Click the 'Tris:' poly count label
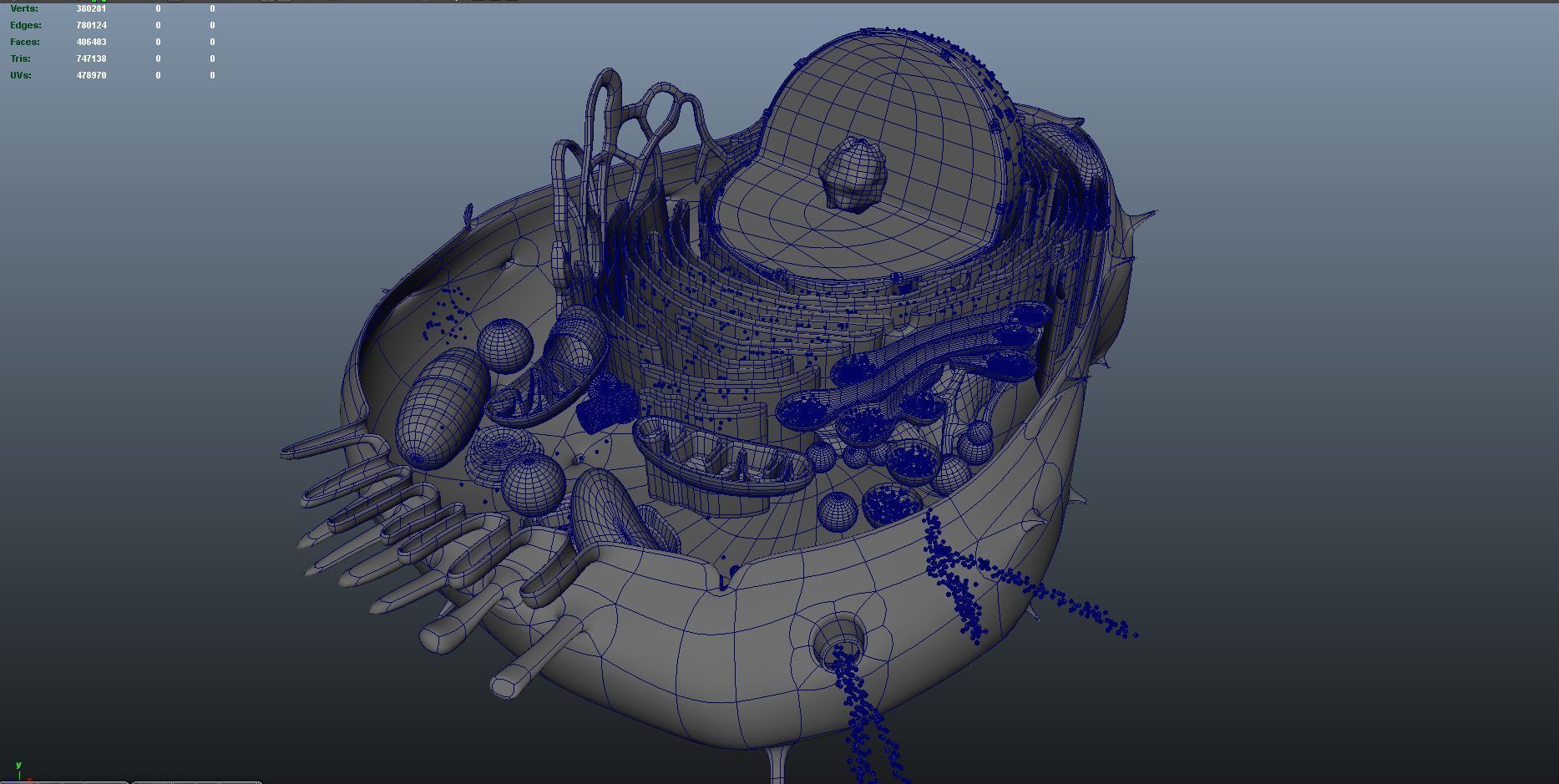The image size is (1559, 784). (21, 58)
